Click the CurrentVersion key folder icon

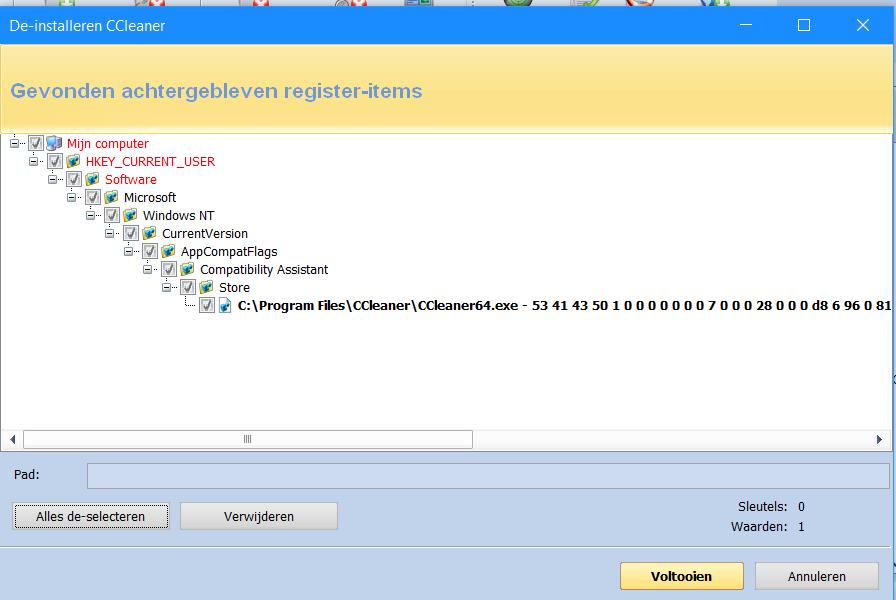pyautogui.click(x=149, y=233)
